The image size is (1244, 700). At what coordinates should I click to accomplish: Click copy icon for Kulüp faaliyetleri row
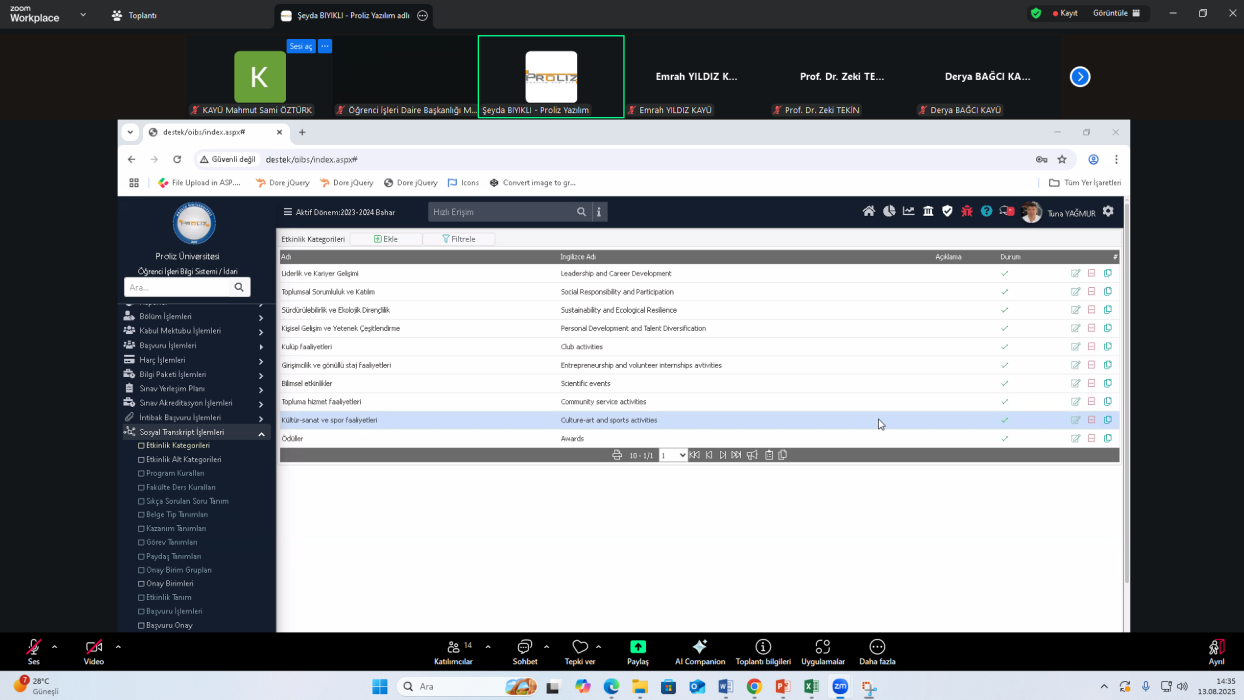1107,346
